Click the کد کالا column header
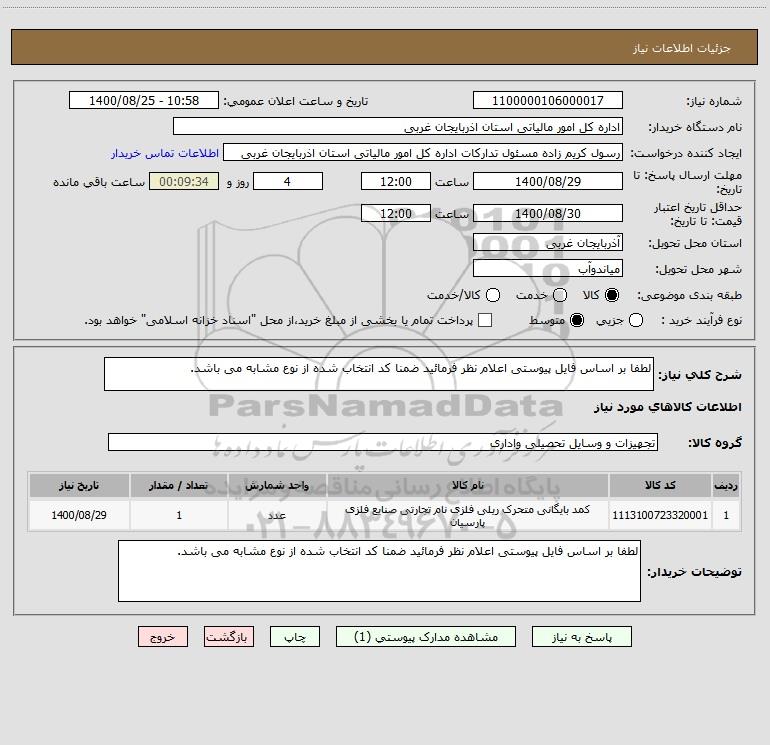This screenshot has width=770, height=745. [660, 486]
